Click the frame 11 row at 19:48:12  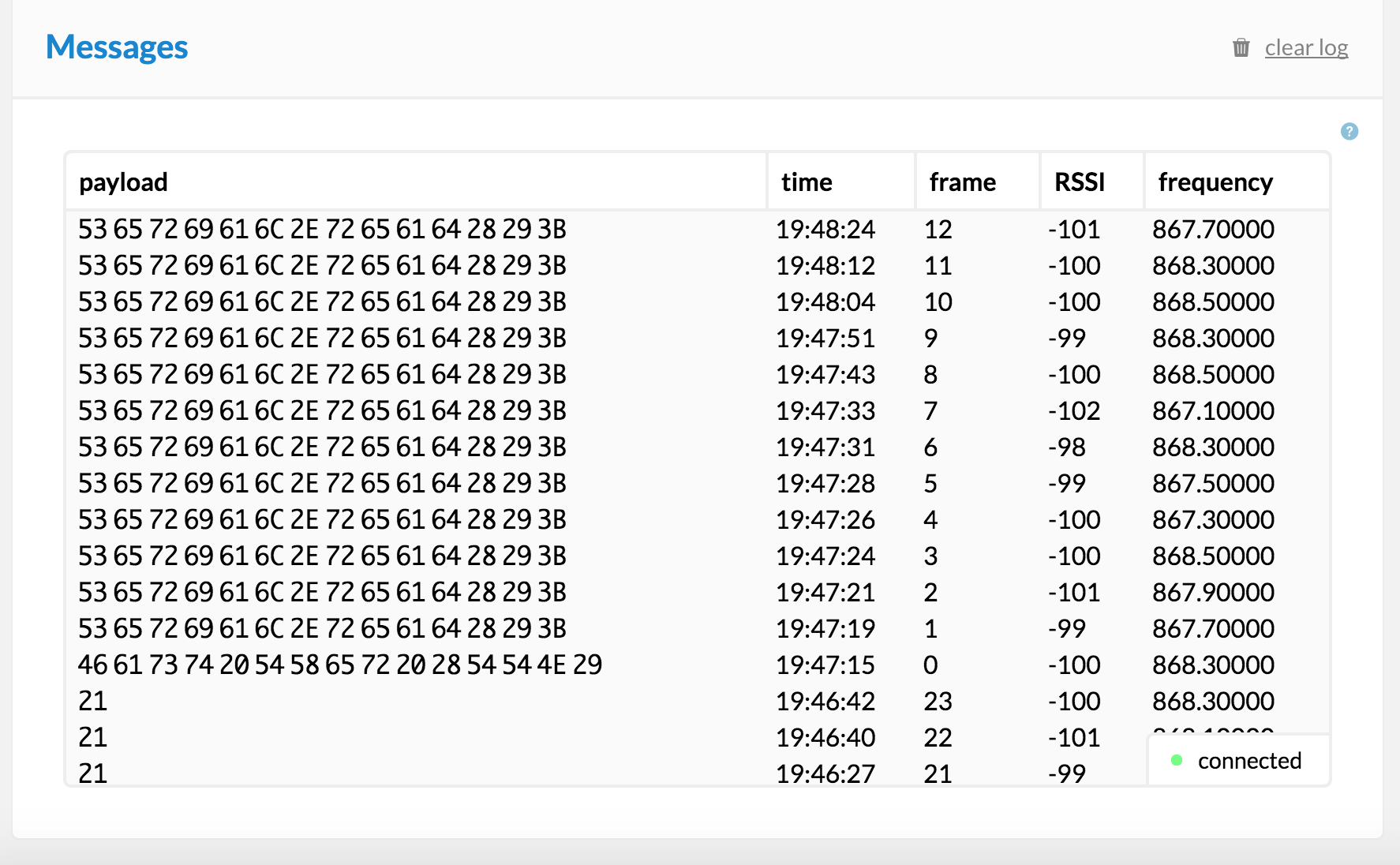938,266
